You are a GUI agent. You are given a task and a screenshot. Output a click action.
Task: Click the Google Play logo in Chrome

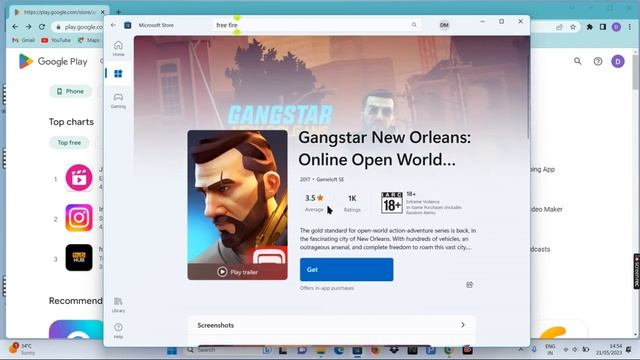pyautogui.click(x=53, y=61)
